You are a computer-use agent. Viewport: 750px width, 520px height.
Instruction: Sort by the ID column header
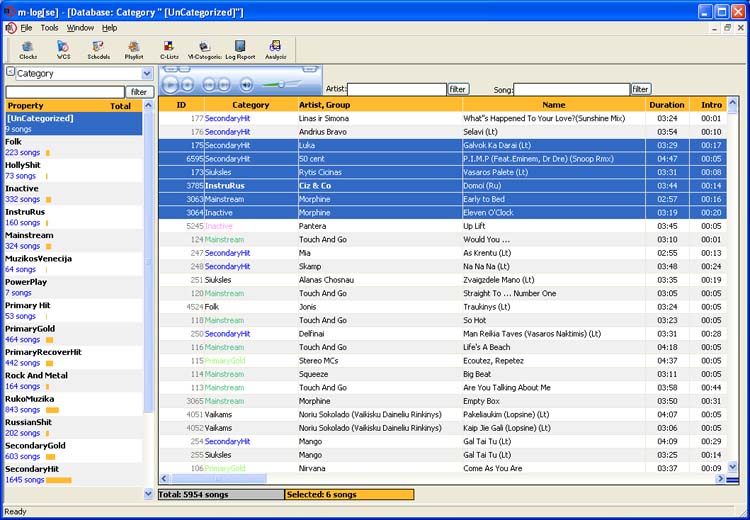(181, 105)
